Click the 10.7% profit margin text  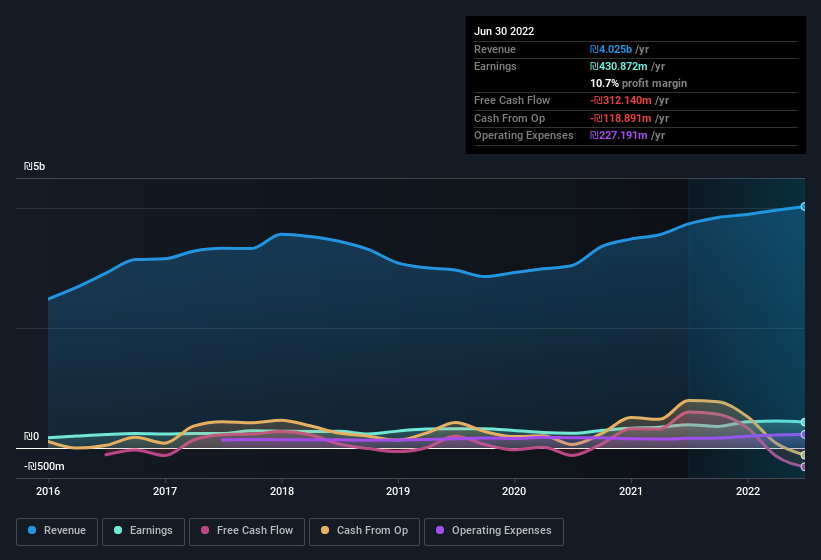638,83
